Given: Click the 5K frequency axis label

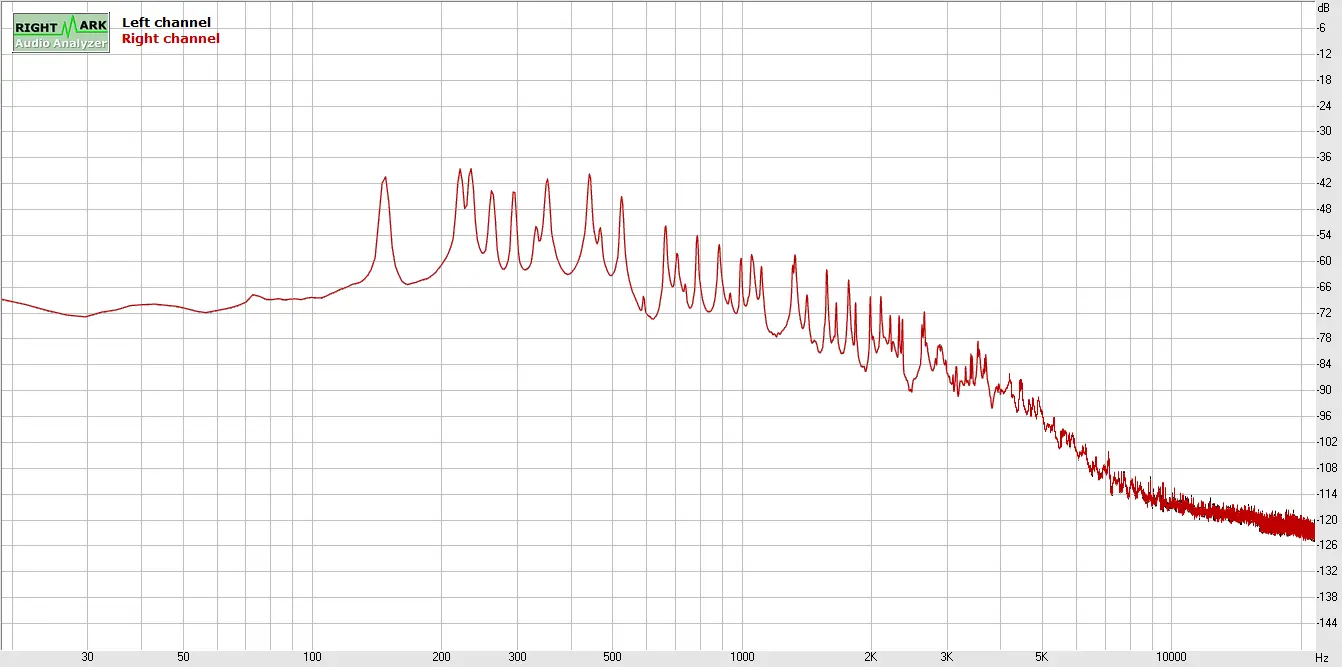Looking at the screenshot, I should [x=1042, y=657].
